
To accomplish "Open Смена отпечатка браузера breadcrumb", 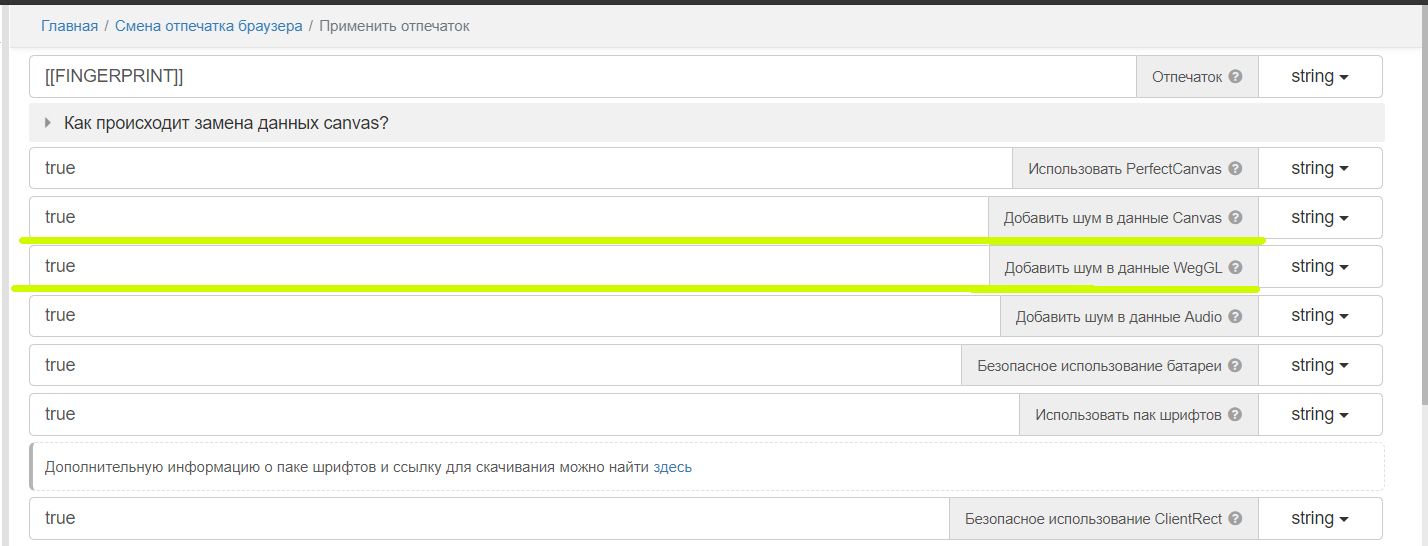I will pos(208,26).
